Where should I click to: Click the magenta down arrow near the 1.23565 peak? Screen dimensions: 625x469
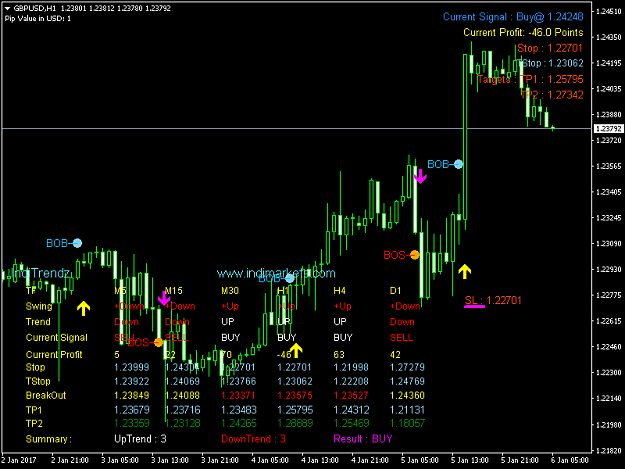pos(420,176)
